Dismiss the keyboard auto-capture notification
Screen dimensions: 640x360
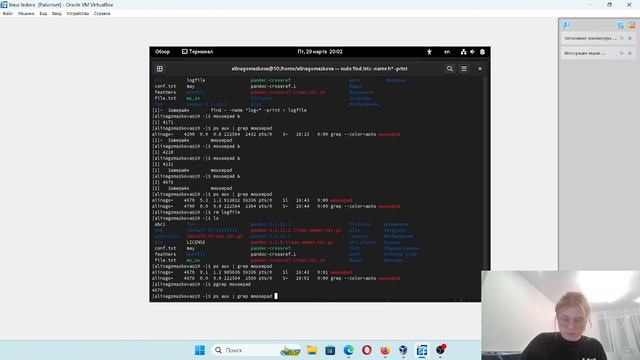(630, 38)
